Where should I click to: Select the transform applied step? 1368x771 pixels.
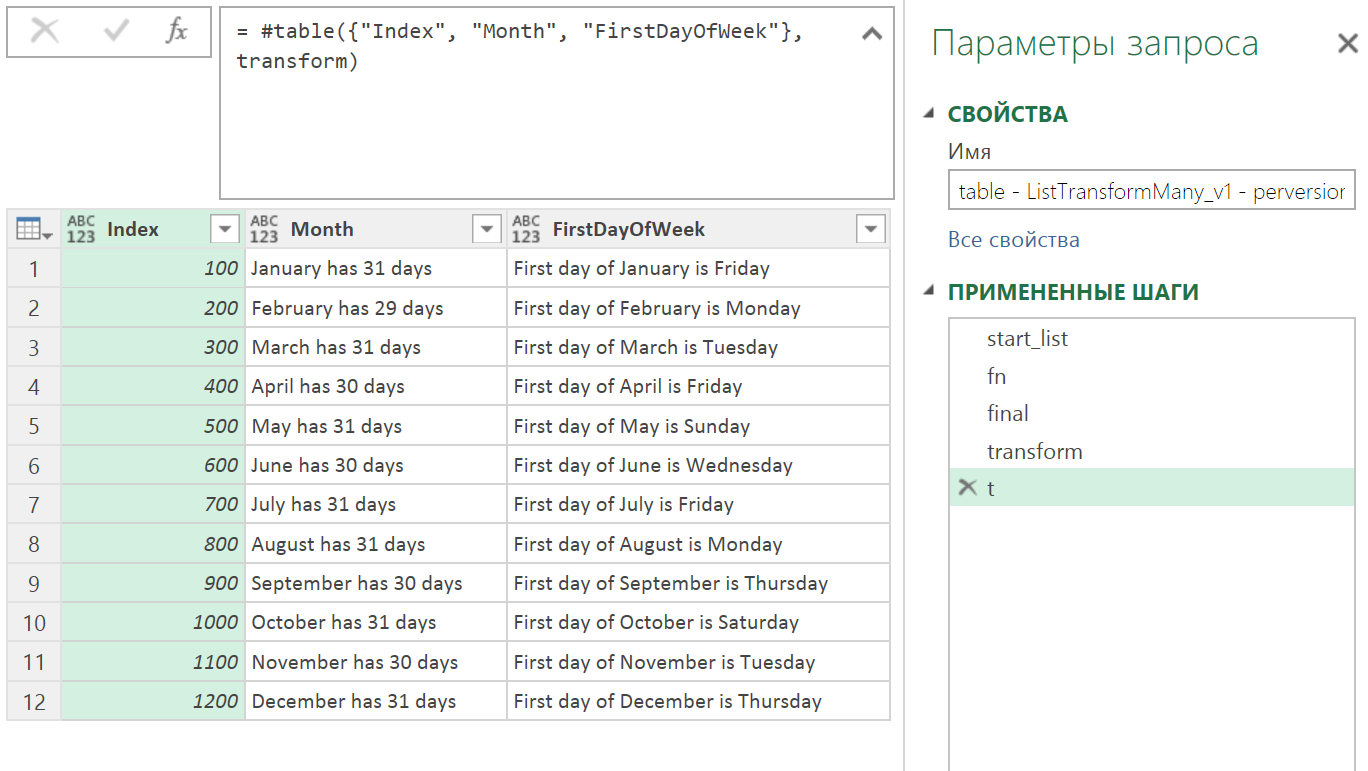coord(1035,451)
